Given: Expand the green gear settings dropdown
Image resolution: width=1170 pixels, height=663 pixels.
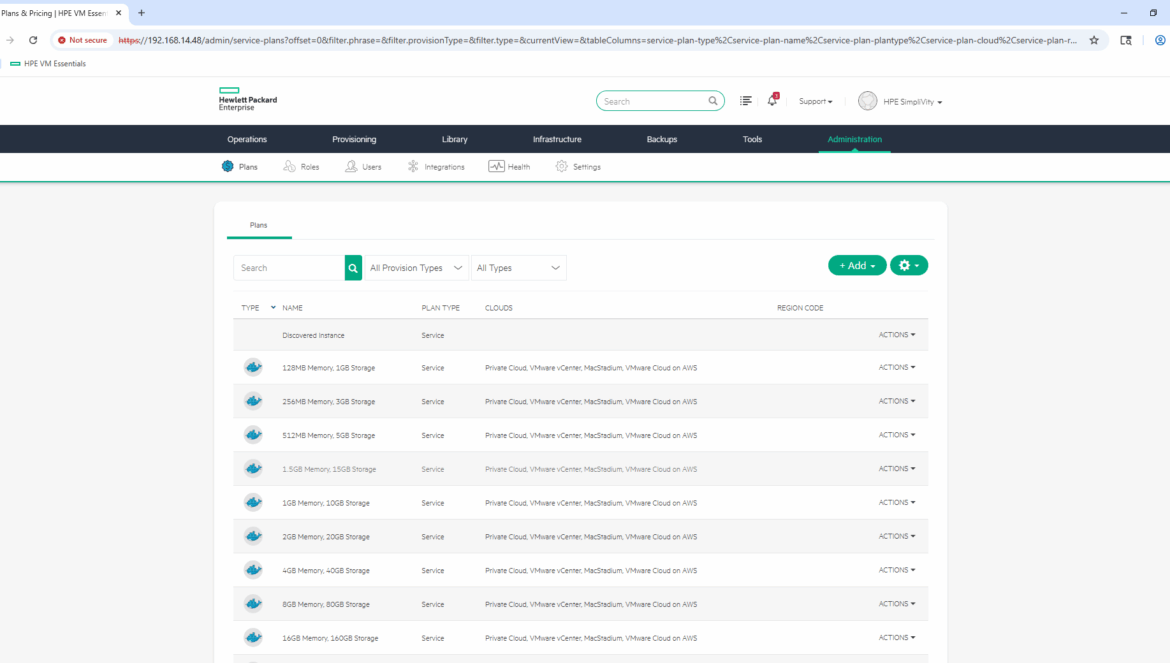Looking at the screenshot, I should pyautogui.click(x=909, y=265).
